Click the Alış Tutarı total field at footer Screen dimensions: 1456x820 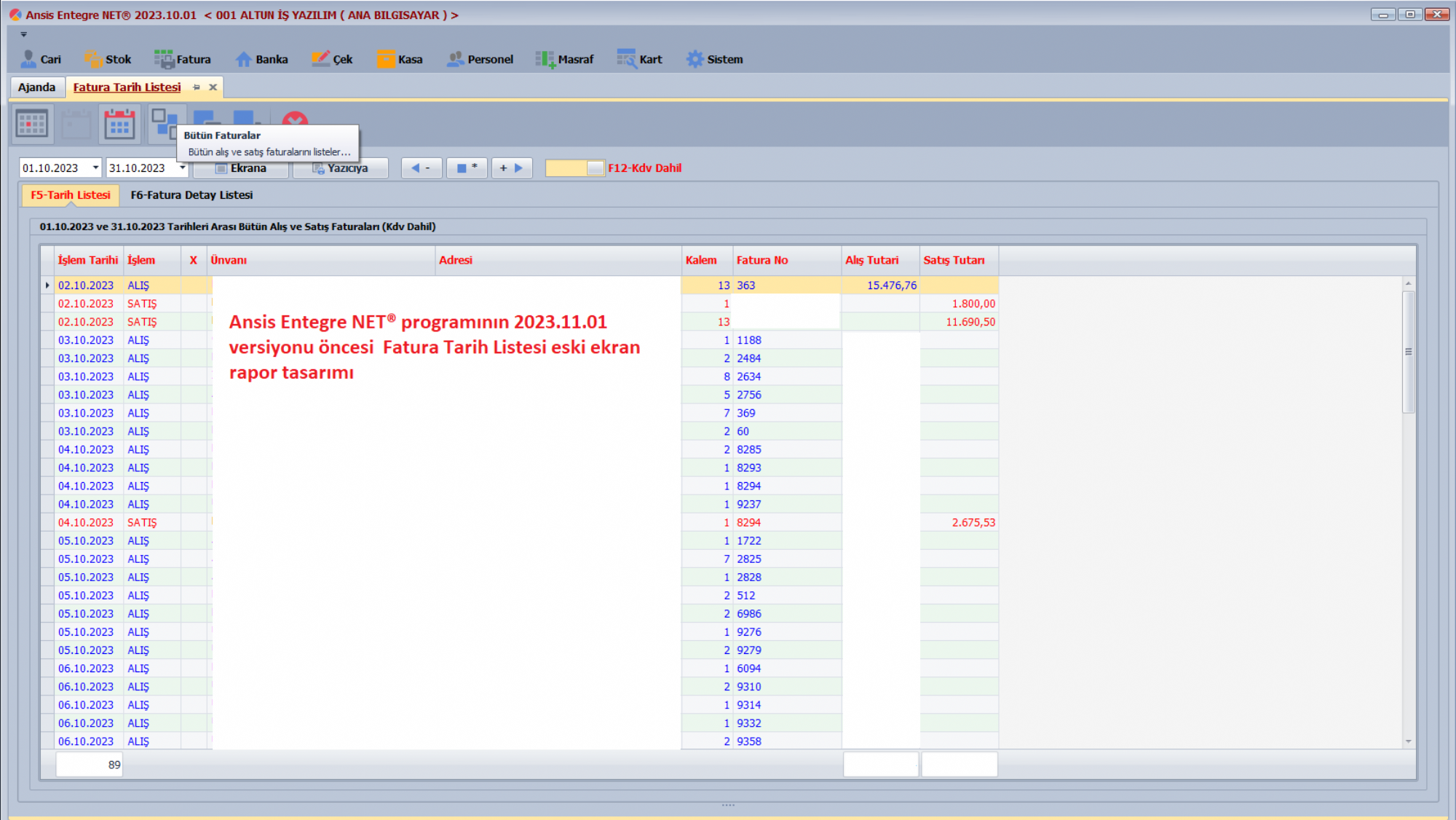click(880, 765)
